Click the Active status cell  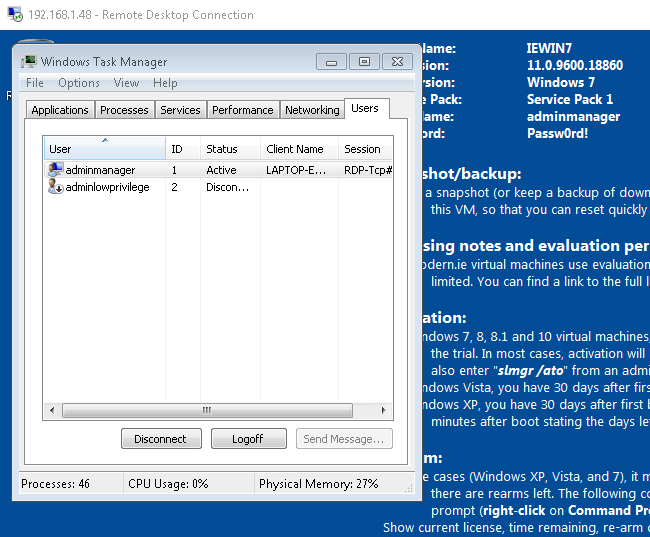pyautogui.click(x=221, y=170)
